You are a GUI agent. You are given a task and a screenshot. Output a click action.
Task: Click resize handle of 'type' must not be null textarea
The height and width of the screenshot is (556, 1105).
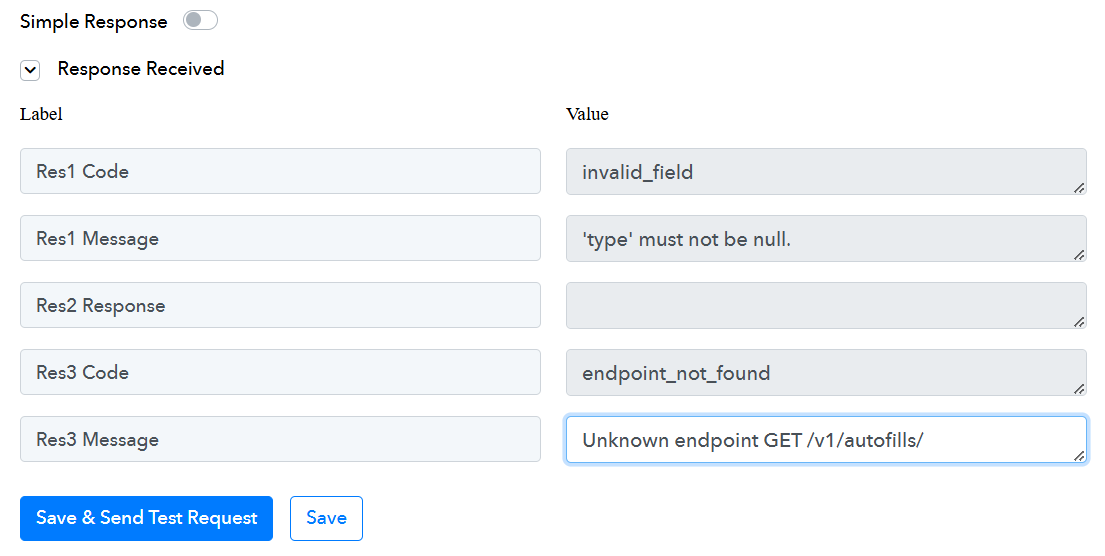coord(1079,254)
